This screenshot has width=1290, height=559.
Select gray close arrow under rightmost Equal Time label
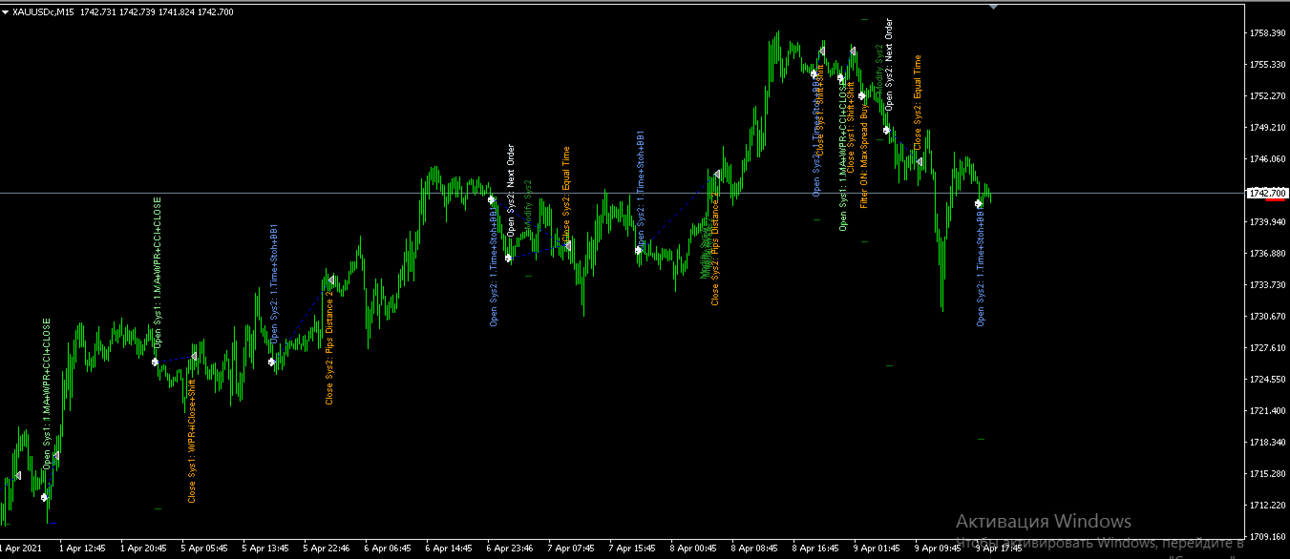(920, 161)
